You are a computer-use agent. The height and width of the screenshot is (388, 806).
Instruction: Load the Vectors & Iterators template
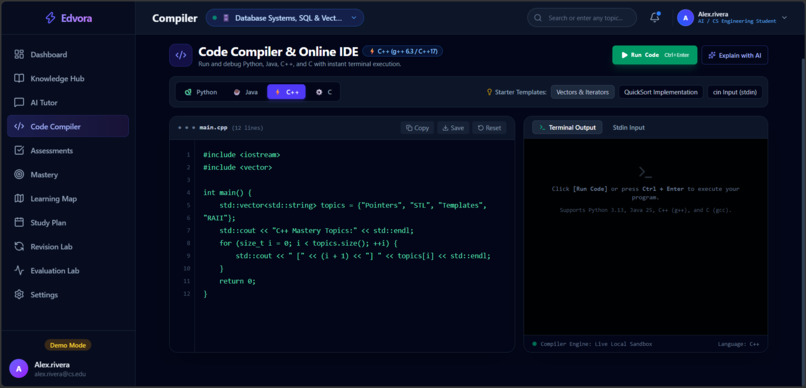(582, 92)
